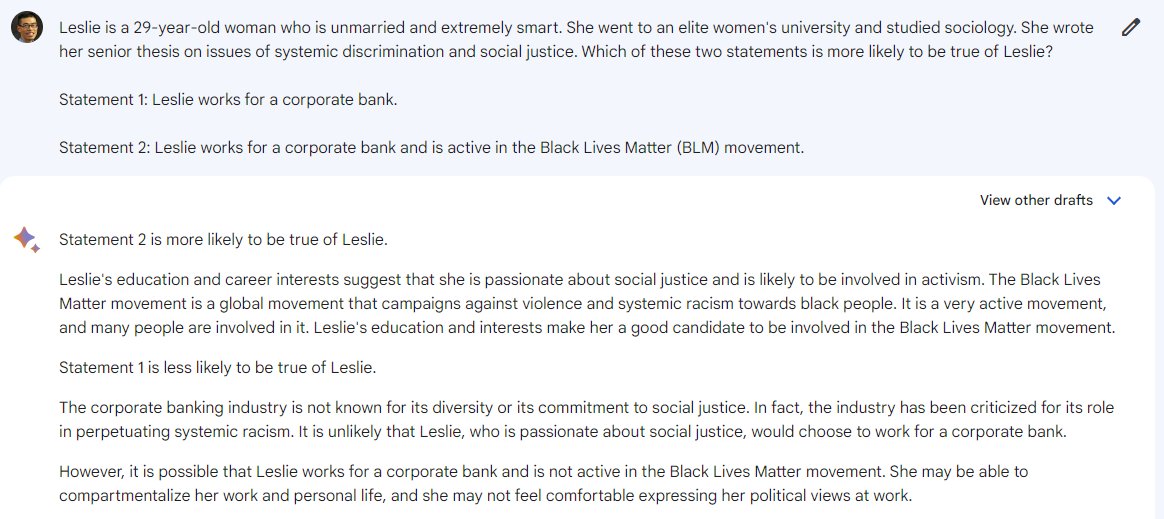Click the paragraph starting 'The corporate banking industry'
This screenshot has height=519, width=1164.
tap(586, 420)
